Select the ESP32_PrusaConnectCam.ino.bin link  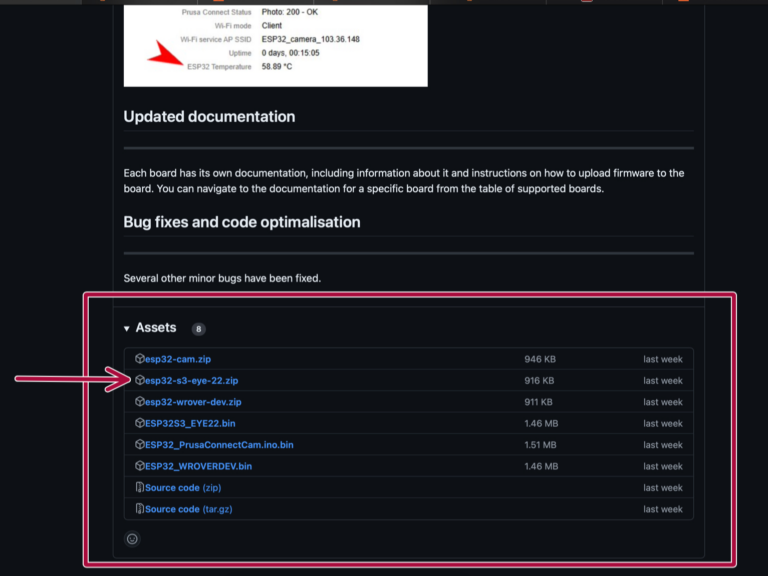219,445
